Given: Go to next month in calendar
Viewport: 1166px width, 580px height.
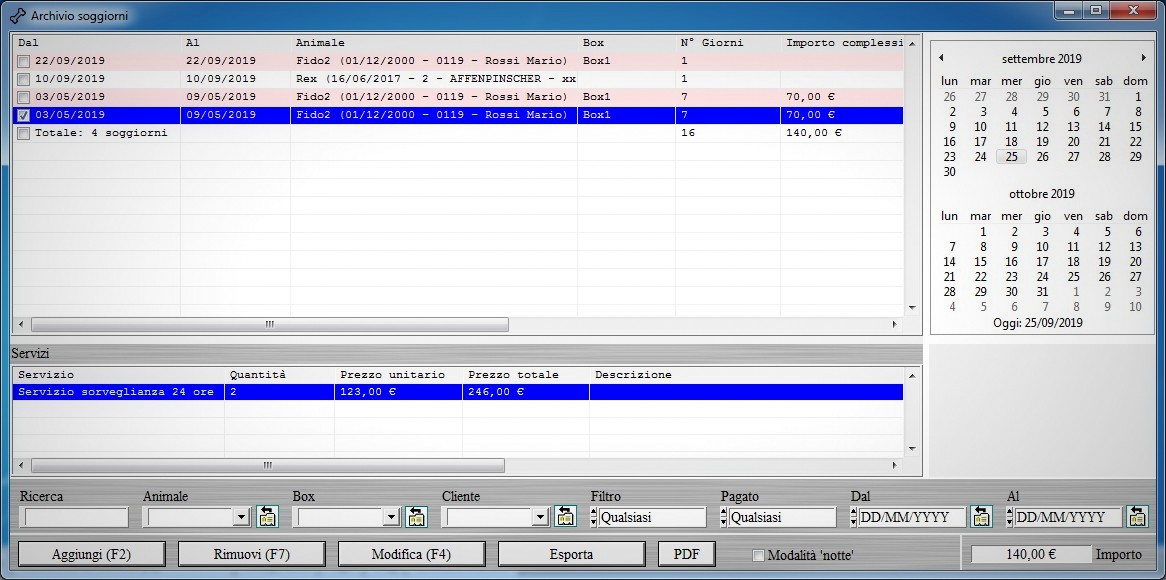Looking at the screenshot, I should tap(1143, 59).
